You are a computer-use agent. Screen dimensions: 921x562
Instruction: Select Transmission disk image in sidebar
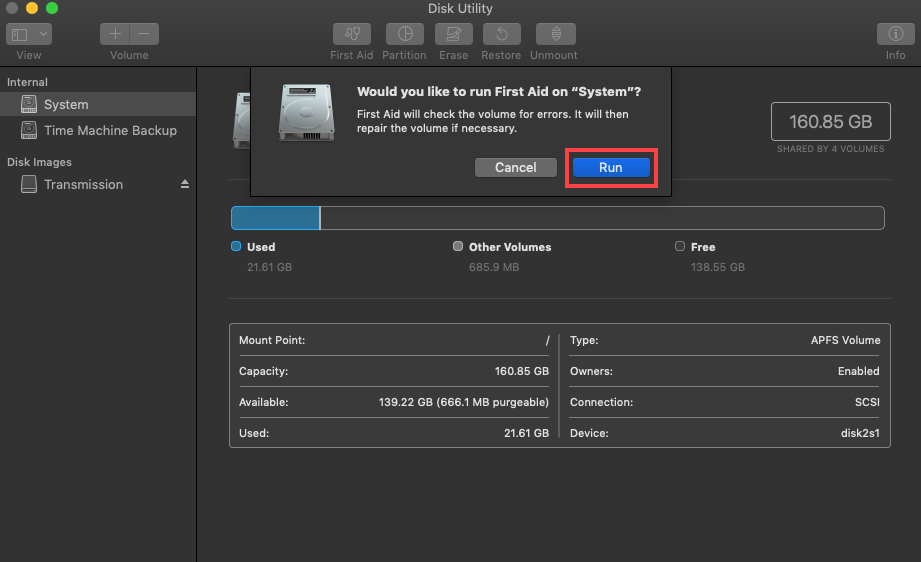(83, 184)
